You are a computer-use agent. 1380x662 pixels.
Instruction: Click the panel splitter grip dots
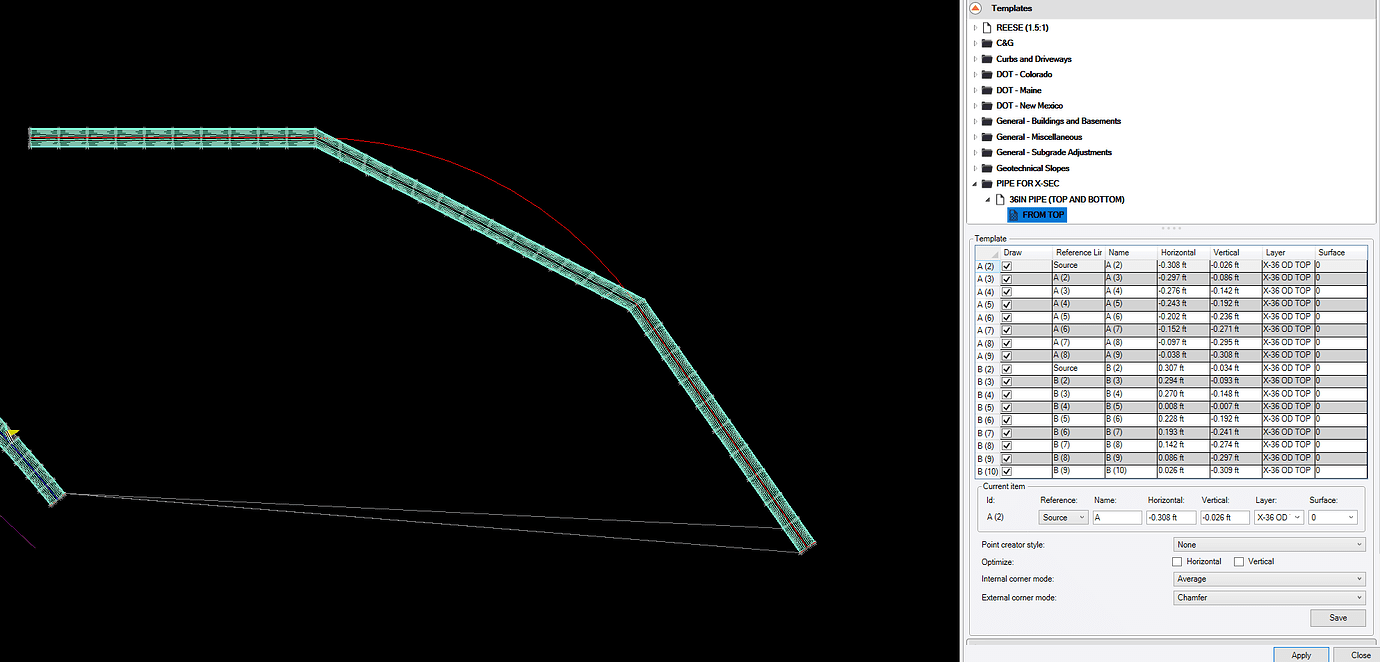pos(1171,228)
